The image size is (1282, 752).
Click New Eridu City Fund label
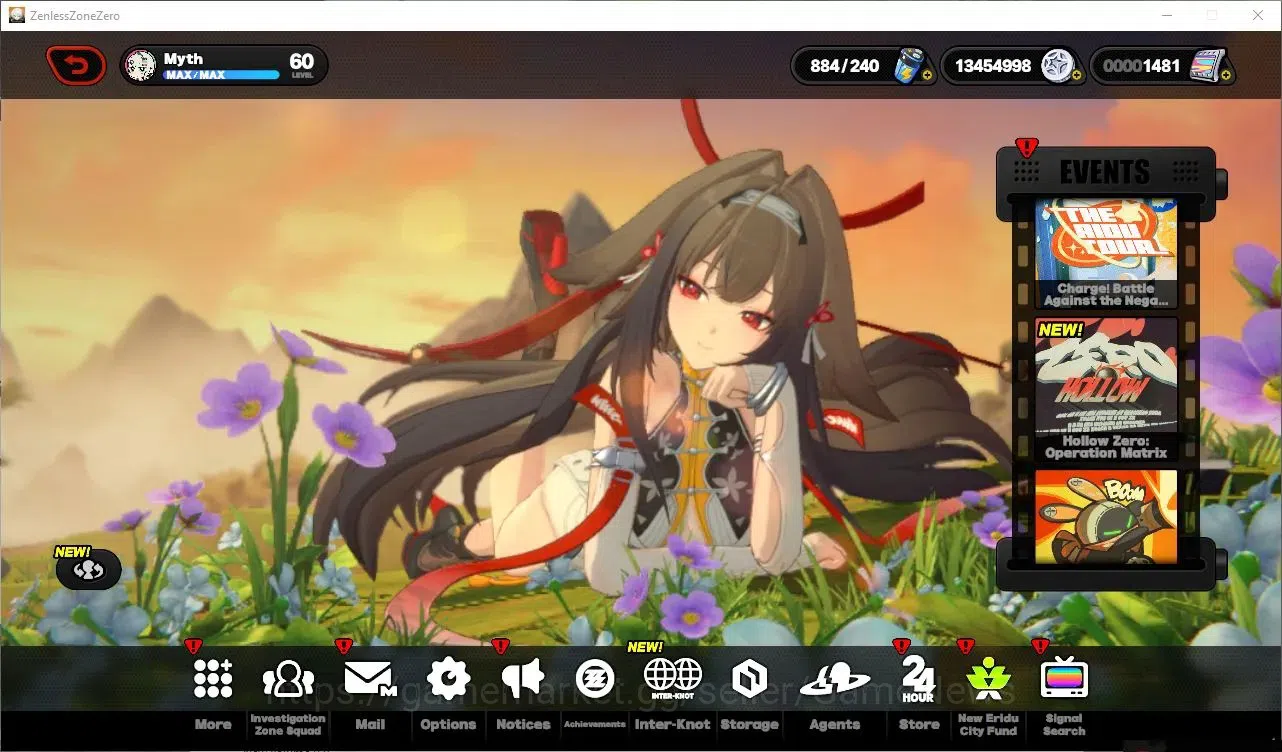(986, 725)
